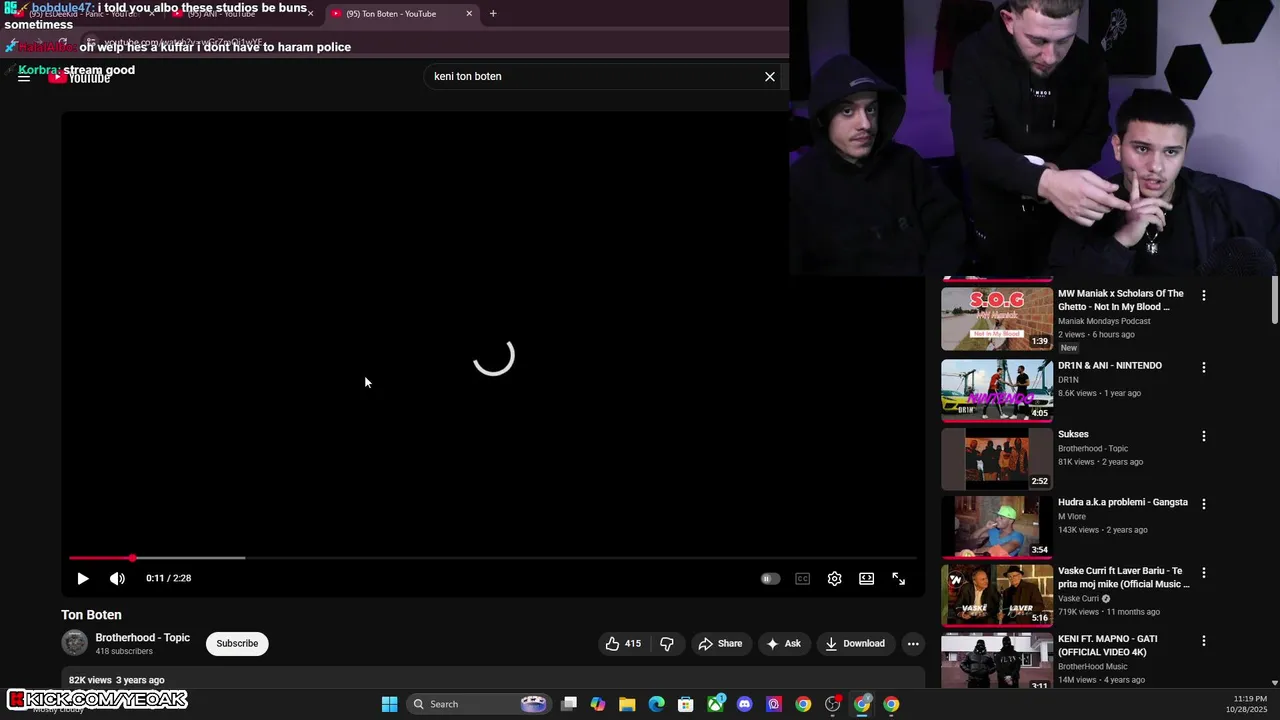Open Task View on the taskbar
Viewport: 1280px width, 720px height.
coord(569,704)
